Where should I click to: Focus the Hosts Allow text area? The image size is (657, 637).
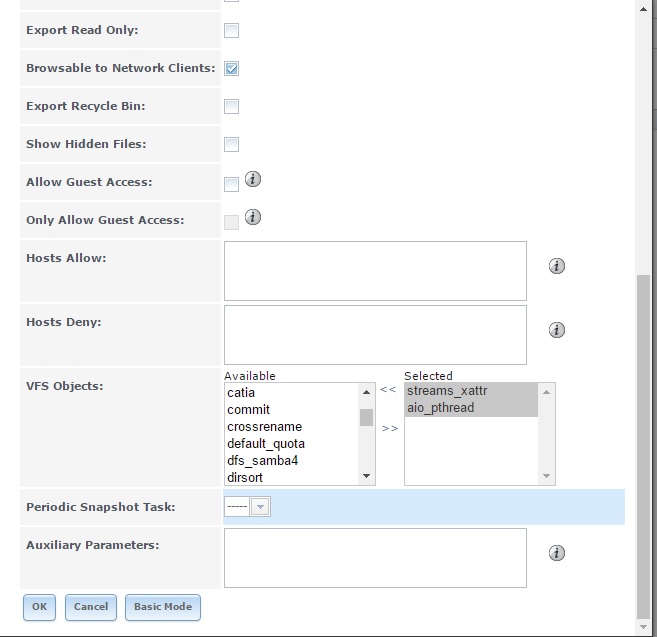click(375, 271)
